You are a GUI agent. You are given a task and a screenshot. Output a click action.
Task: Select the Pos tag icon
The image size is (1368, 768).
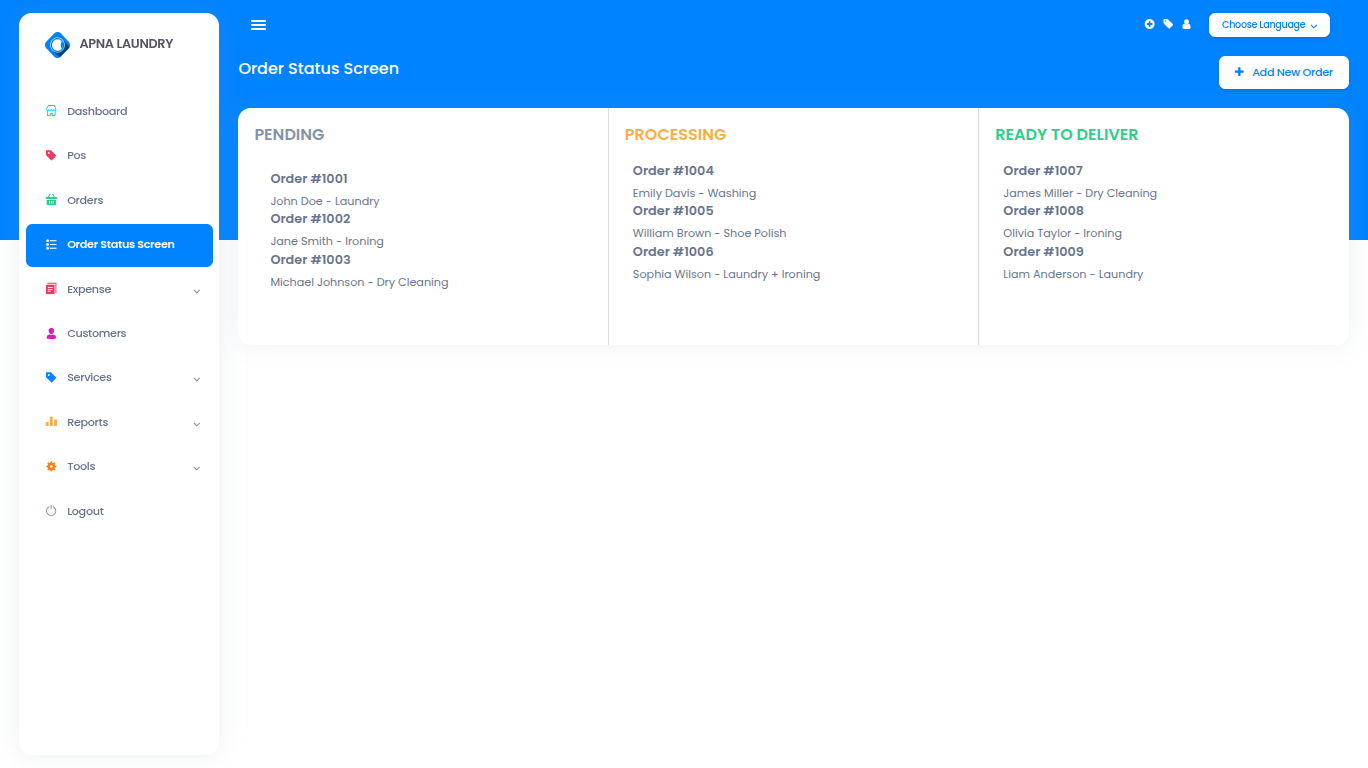[x=50, y=155]
